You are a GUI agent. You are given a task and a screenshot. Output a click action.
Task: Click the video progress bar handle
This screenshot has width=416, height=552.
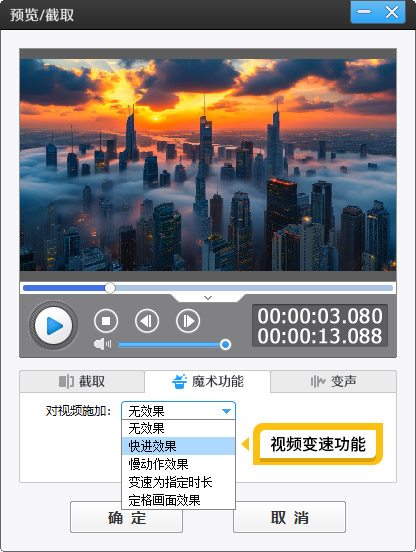coord(110,288)
